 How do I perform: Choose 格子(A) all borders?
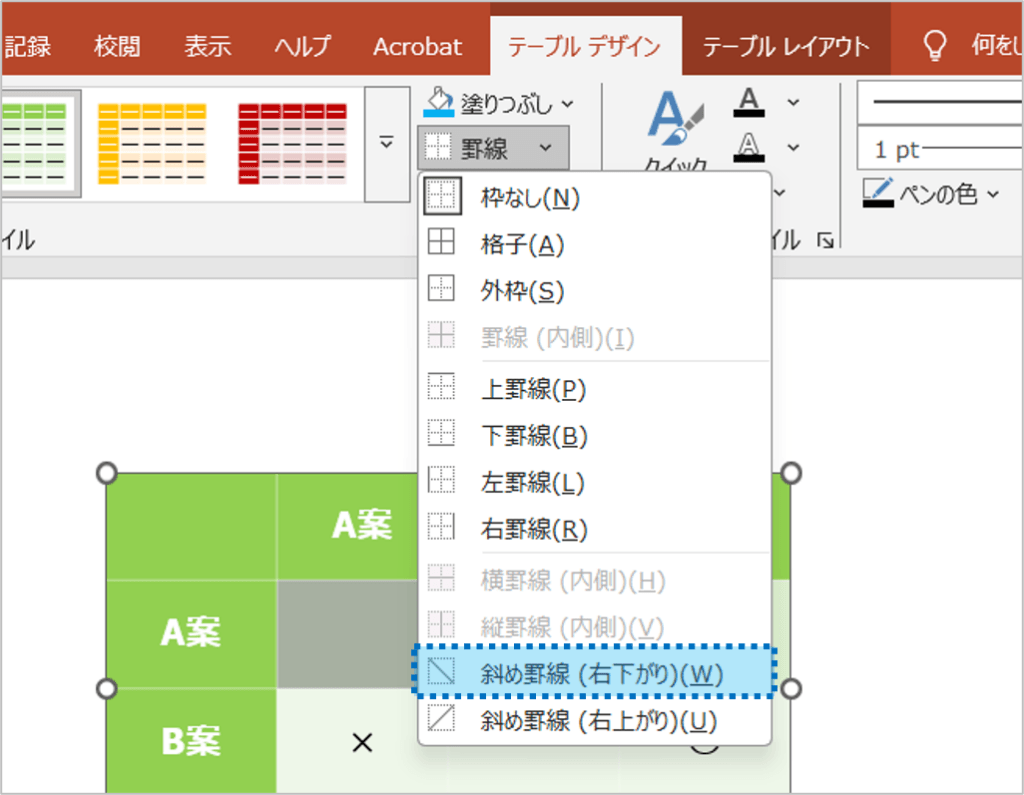[595, 244]
